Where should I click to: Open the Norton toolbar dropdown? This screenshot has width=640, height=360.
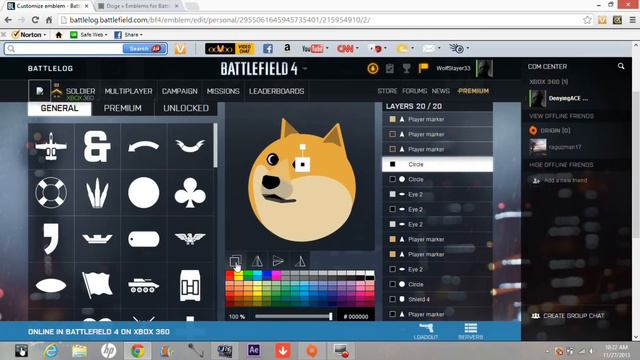coord(44,35)
